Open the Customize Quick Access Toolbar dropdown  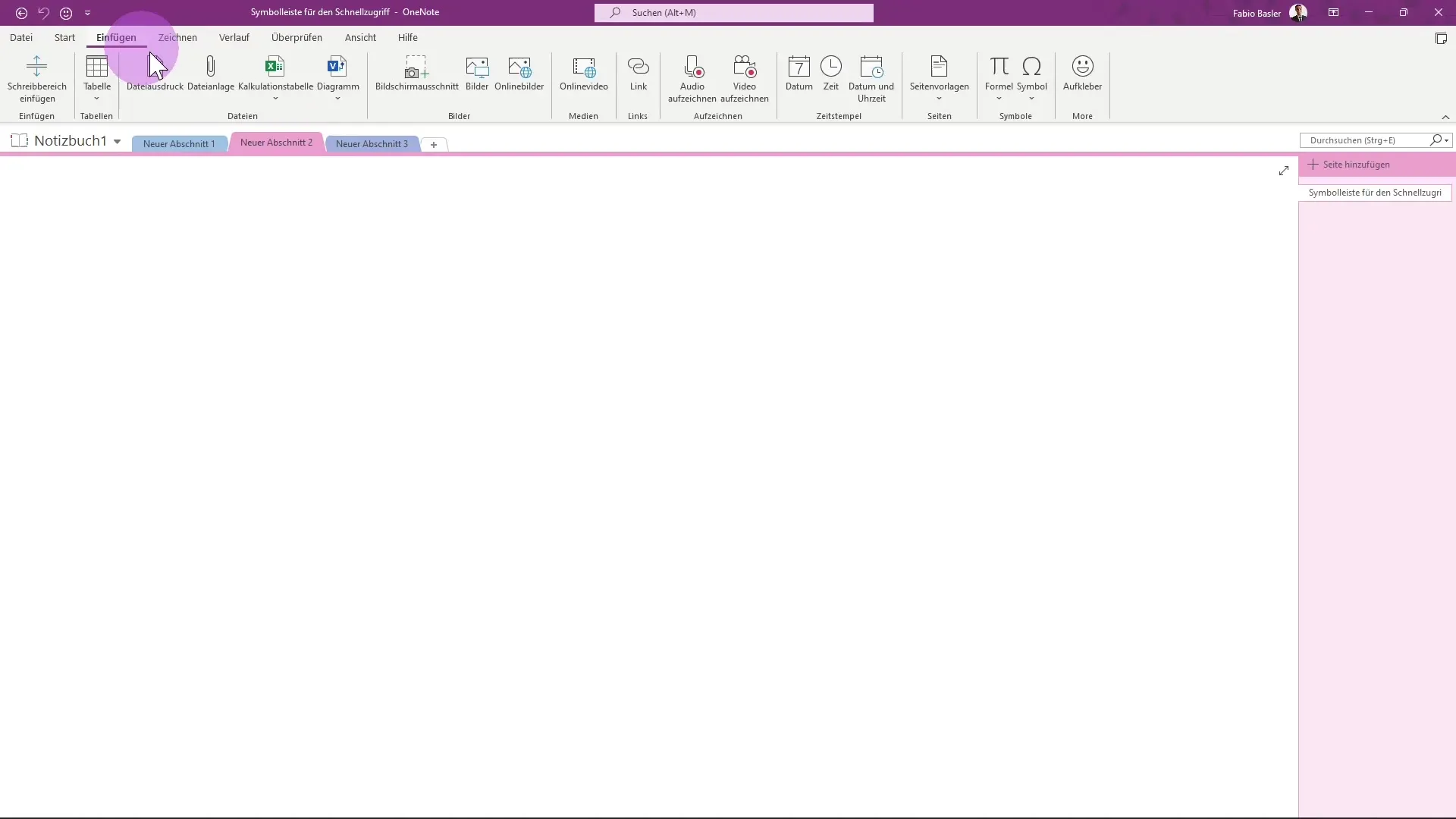pos(87,13)
